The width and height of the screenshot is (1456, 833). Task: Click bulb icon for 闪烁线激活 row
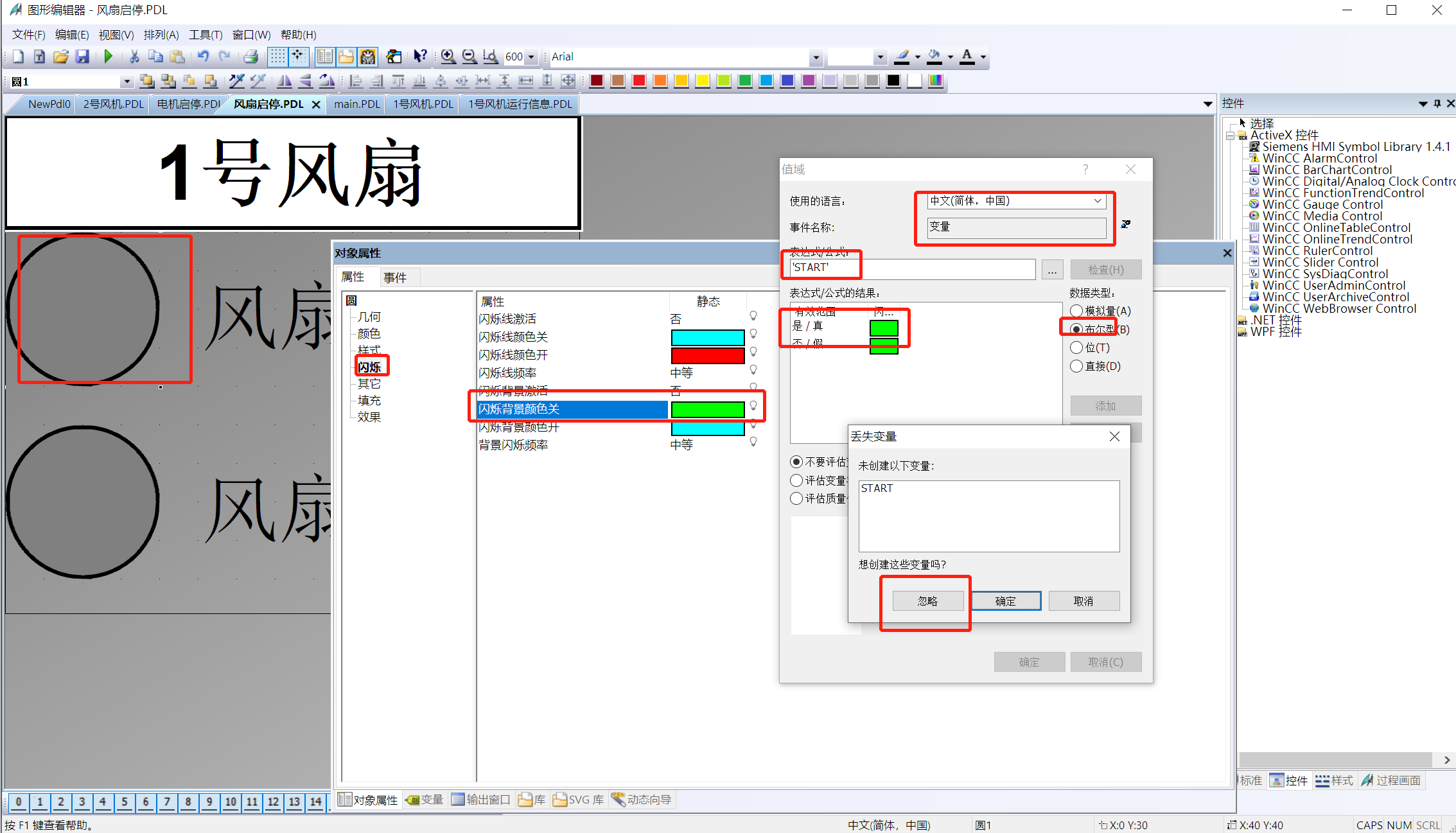click(x=753, y=316)
